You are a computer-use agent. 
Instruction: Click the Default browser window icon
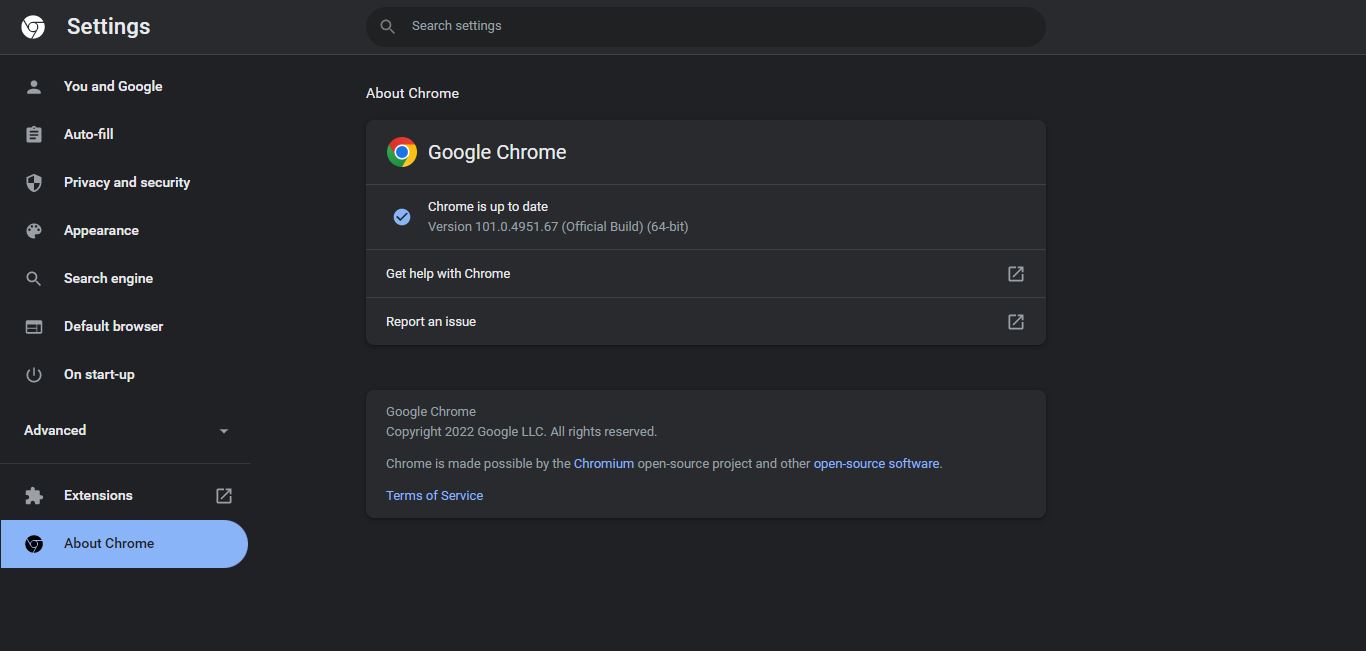click(x=34, y=327)
